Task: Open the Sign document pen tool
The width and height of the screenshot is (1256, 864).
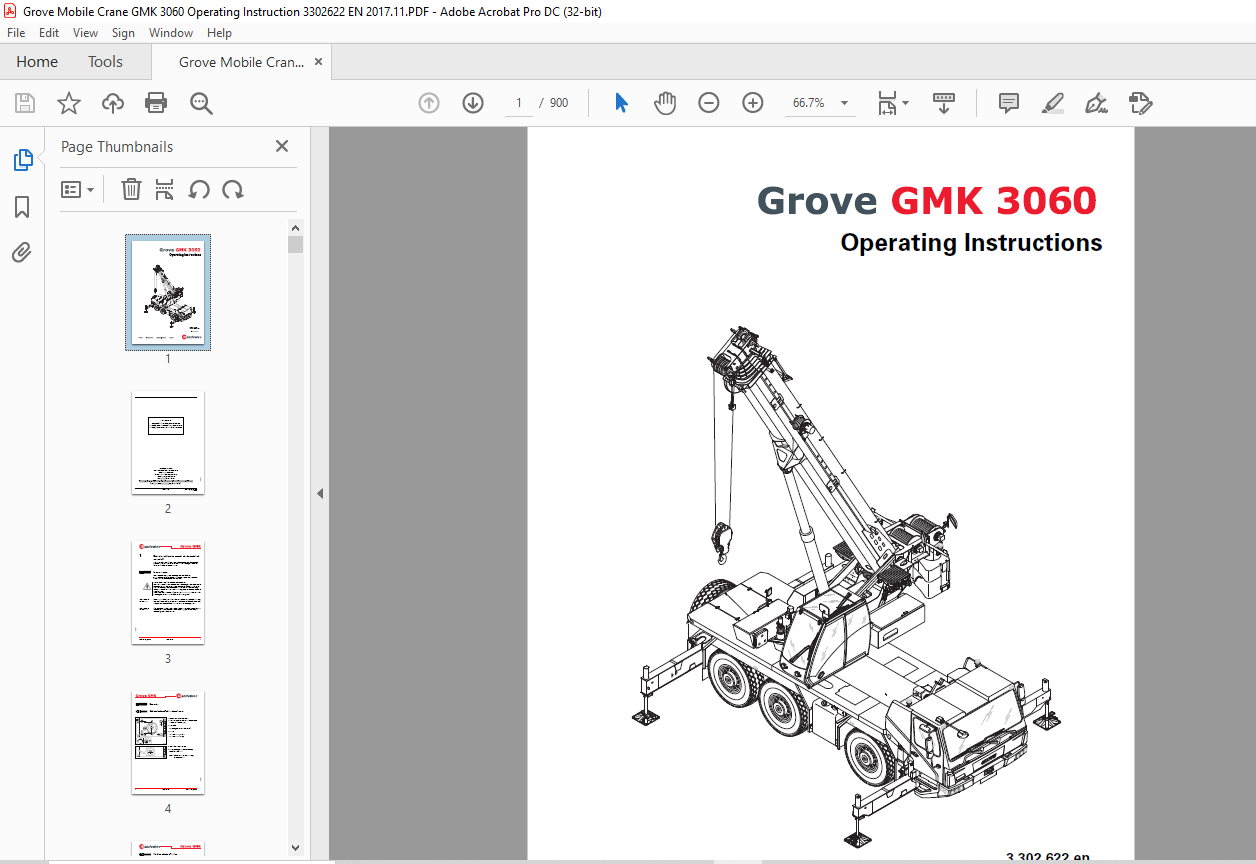Action: pyautogui.click(x=1096, y=103)
